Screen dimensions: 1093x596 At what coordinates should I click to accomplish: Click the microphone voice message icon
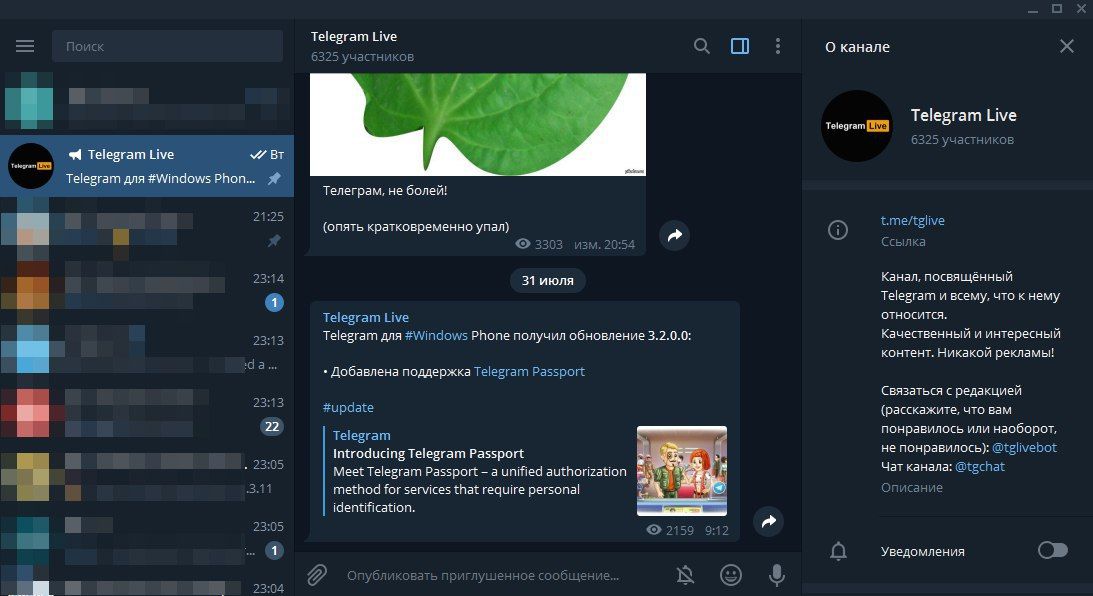(777, 575)
